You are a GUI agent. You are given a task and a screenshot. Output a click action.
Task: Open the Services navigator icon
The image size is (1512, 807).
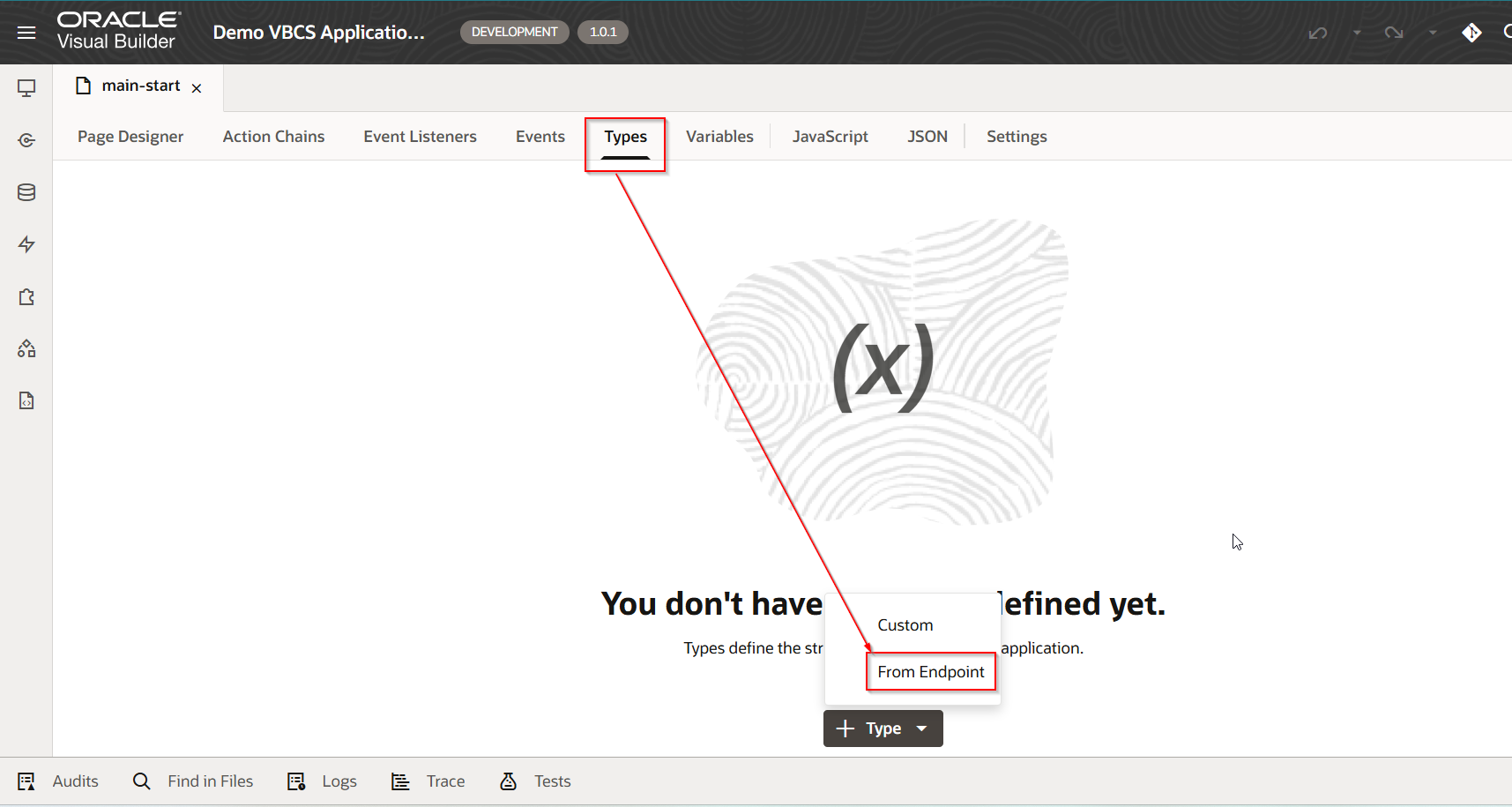26,140
